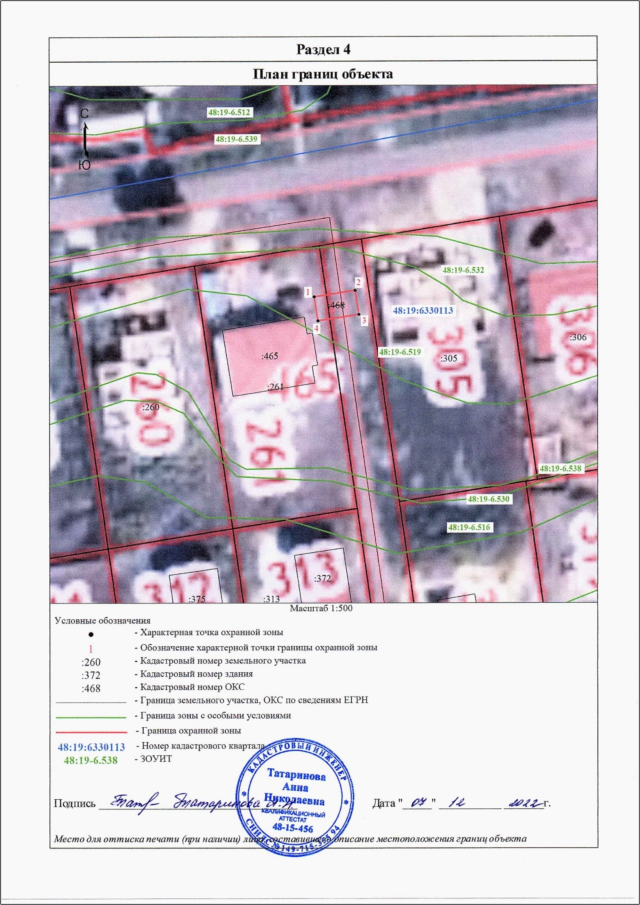Click the north-south compass arrow

[x=85, y=139]
